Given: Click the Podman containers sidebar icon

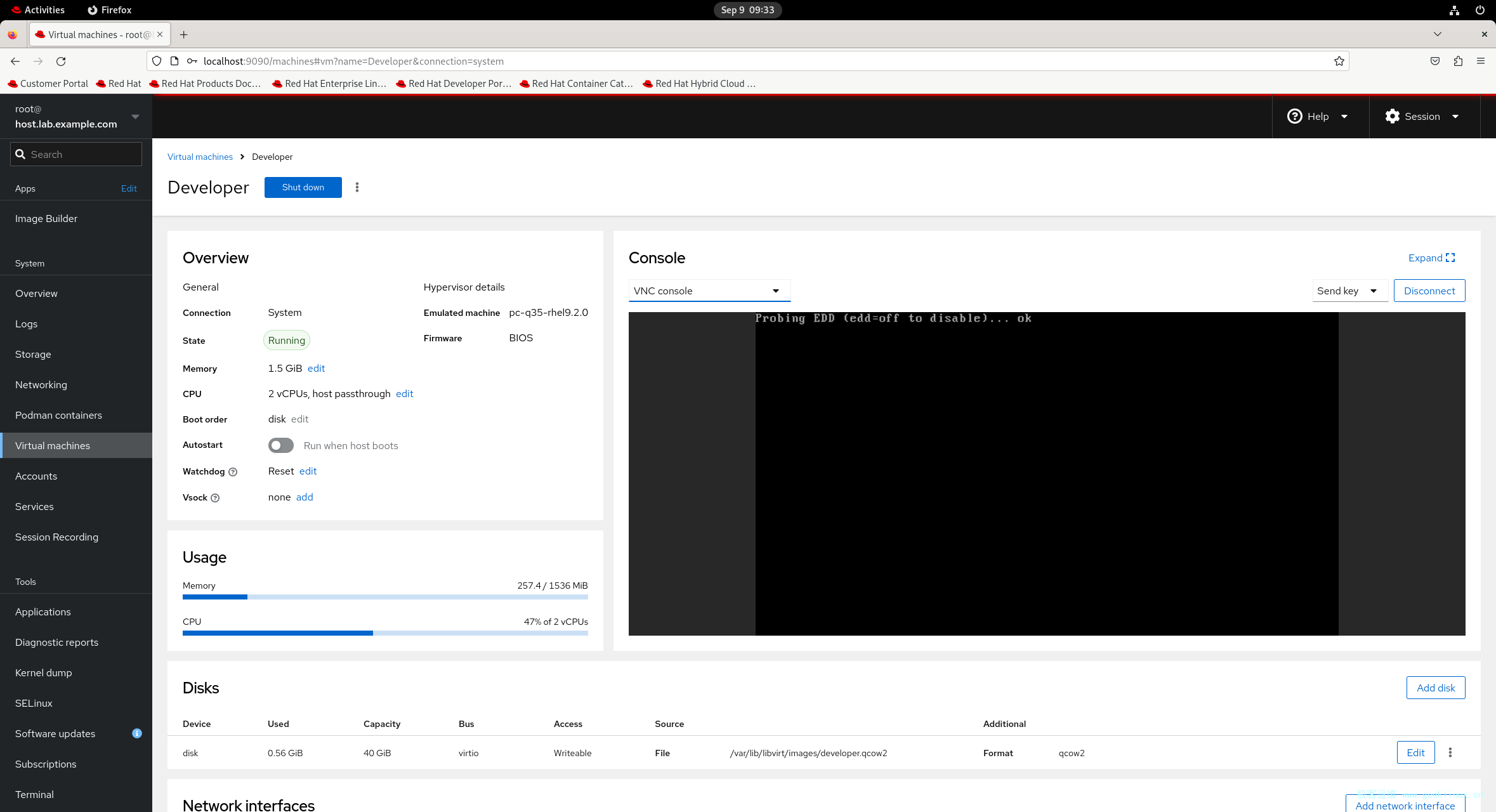Looking at the screenshot, I should point(59,414).
